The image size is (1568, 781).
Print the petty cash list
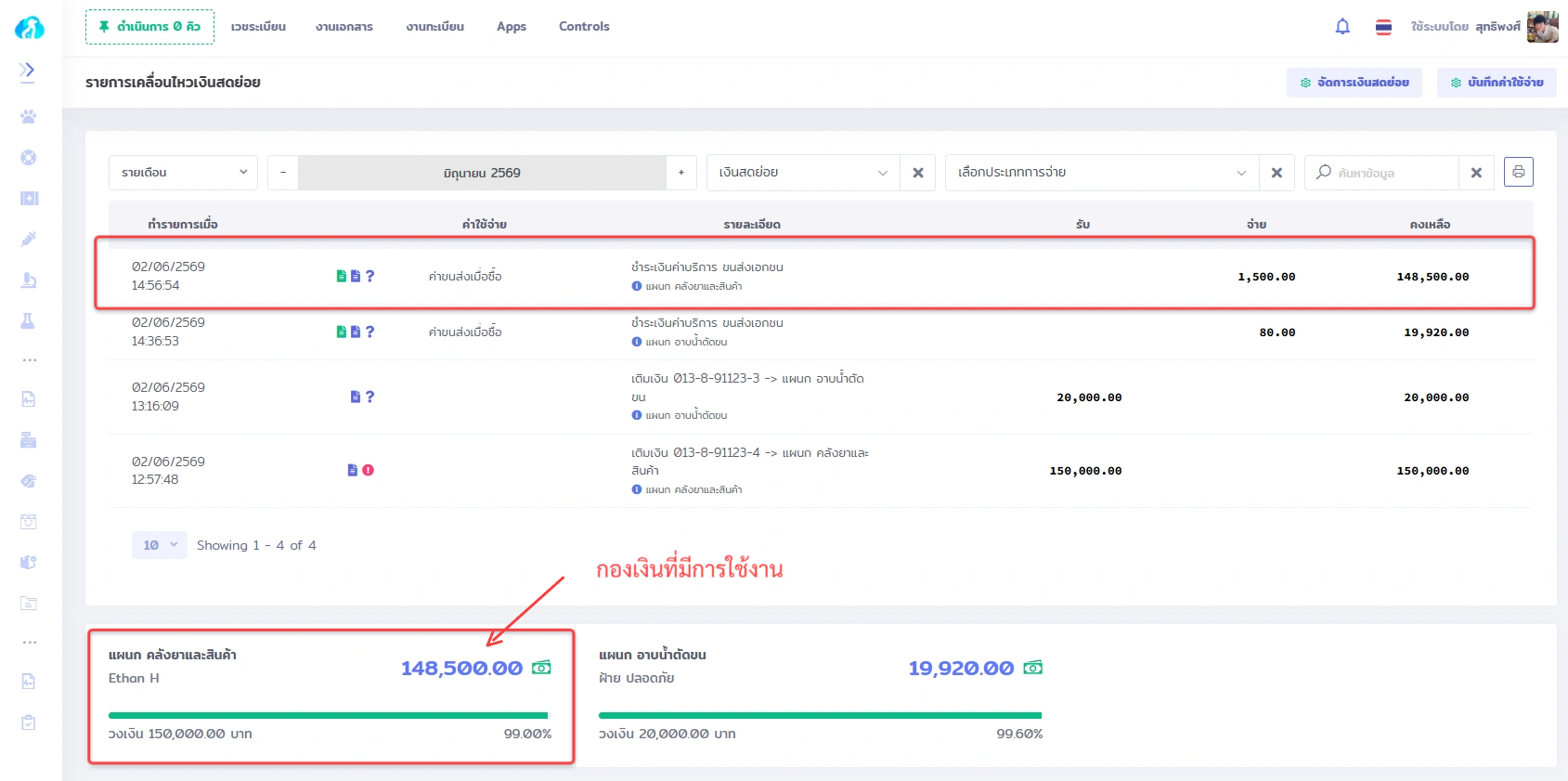1519,172
